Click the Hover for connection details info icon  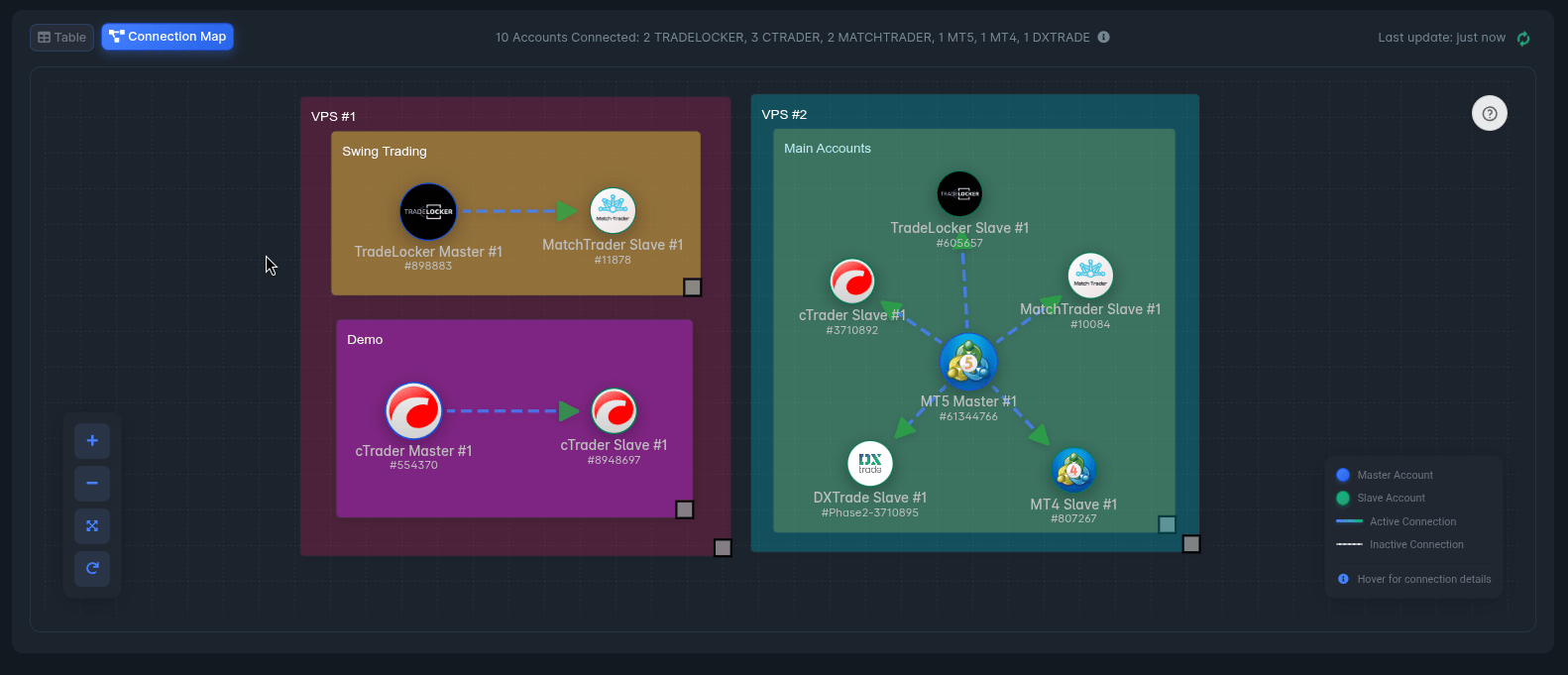pos(1343,579)
